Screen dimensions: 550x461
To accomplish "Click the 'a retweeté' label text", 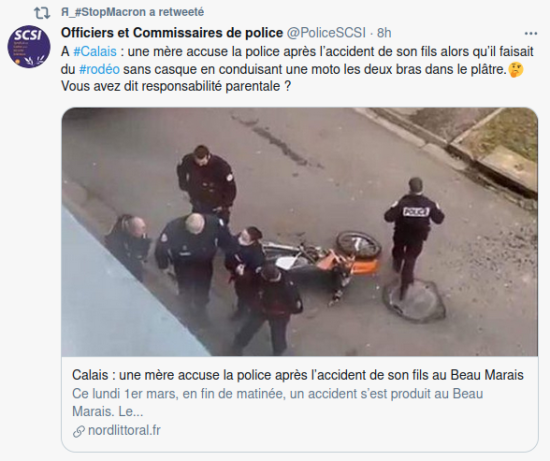I will 176,12.
